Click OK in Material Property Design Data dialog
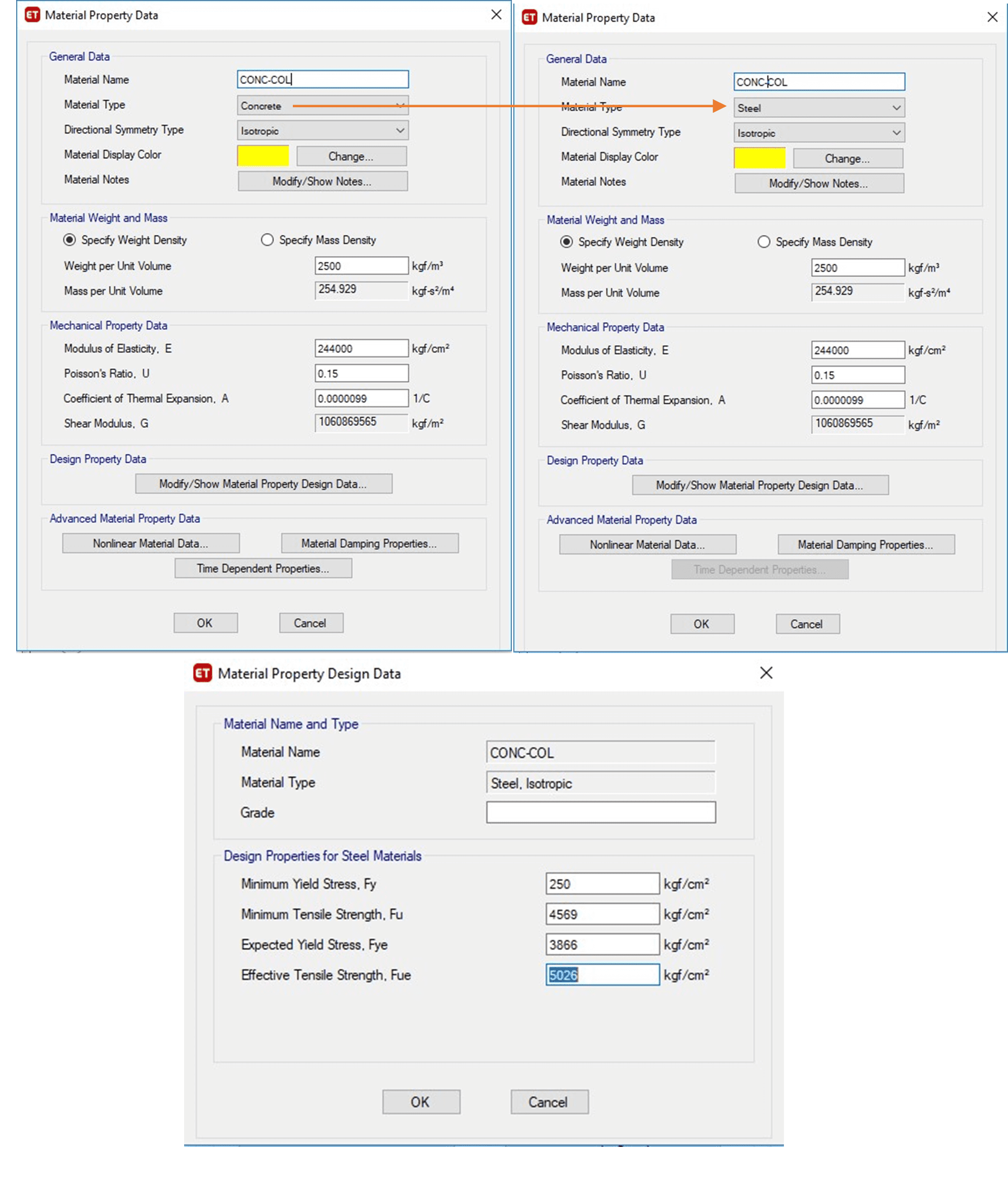Screen dimensions: 1008x1200 coord(421,1102)
